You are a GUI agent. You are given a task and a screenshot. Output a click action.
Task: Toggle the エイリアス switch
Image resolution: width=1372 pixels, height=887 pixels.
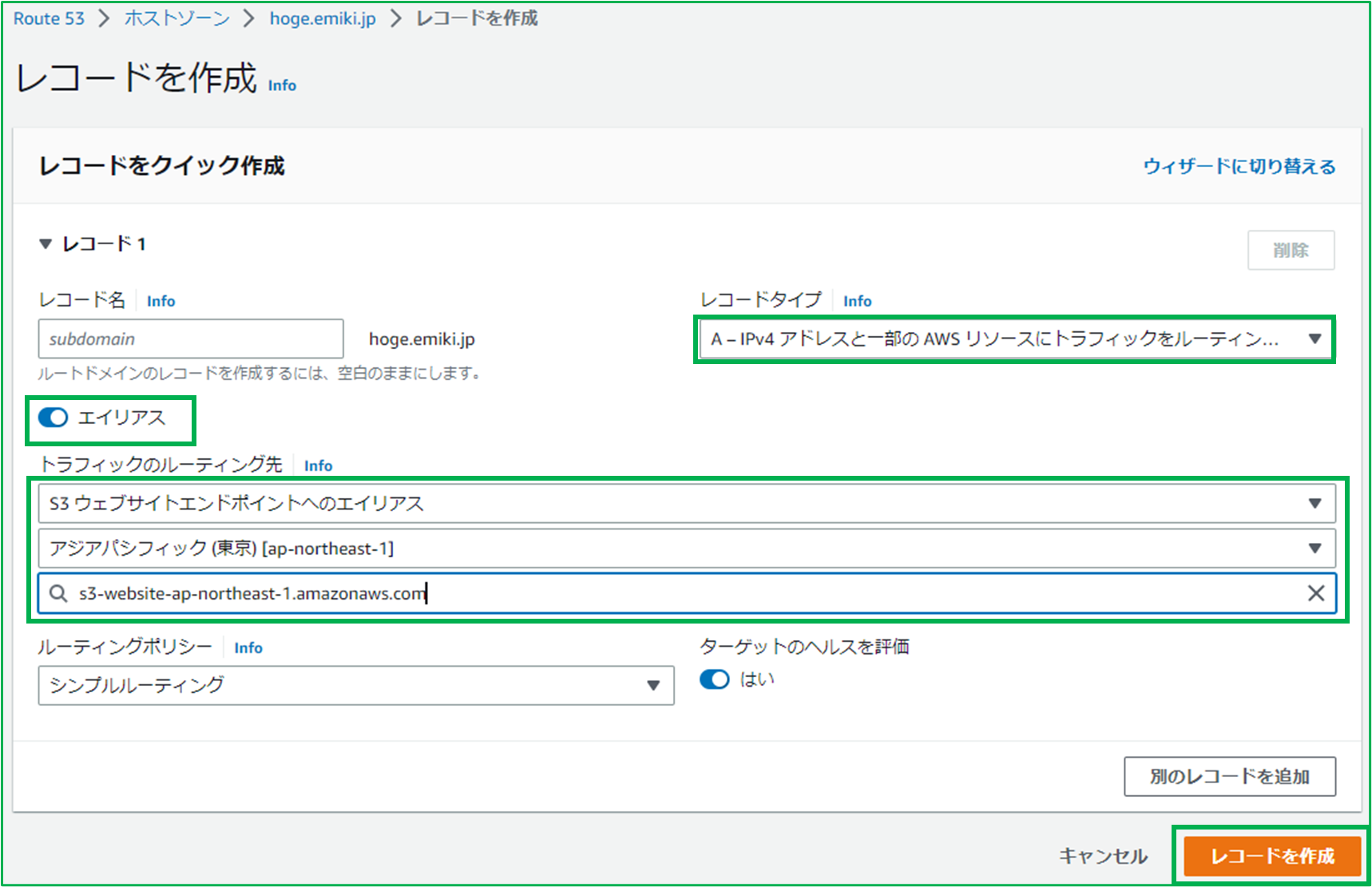click(x=54, y=418)
